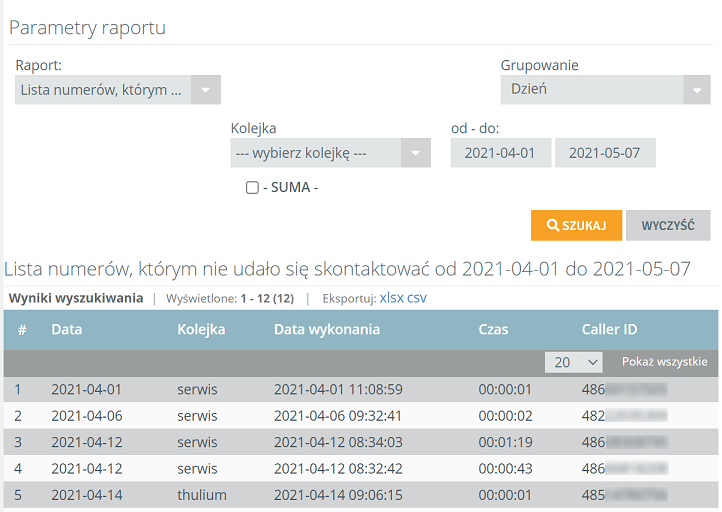This screenshot has width=722, height=512.
Task: Click the end date field 2021-05-07
Action: (605, 153)
